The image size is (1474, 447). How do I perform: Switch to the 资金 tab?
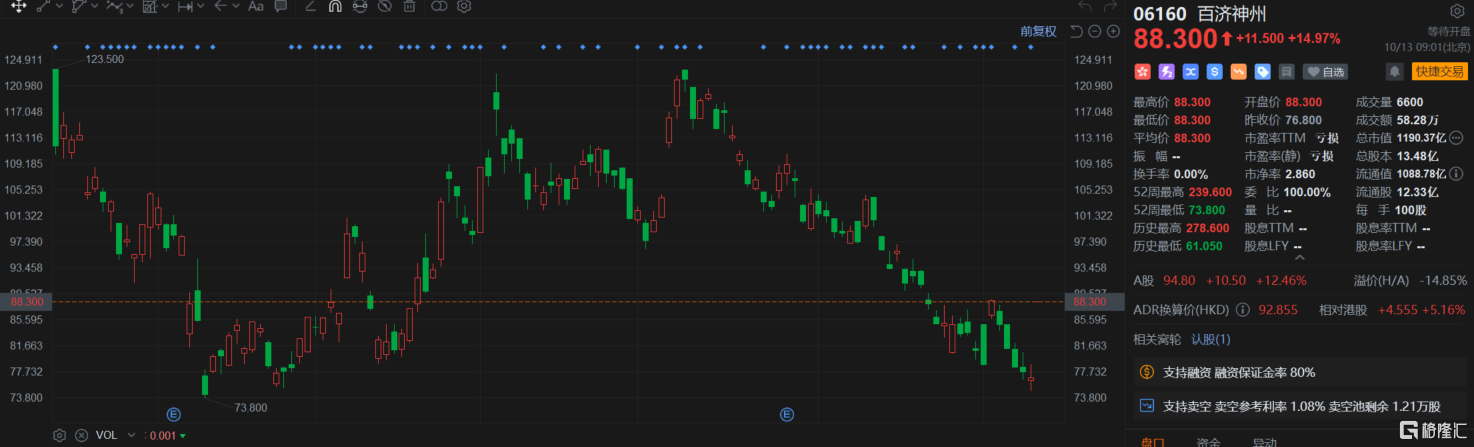point(1208,441)
